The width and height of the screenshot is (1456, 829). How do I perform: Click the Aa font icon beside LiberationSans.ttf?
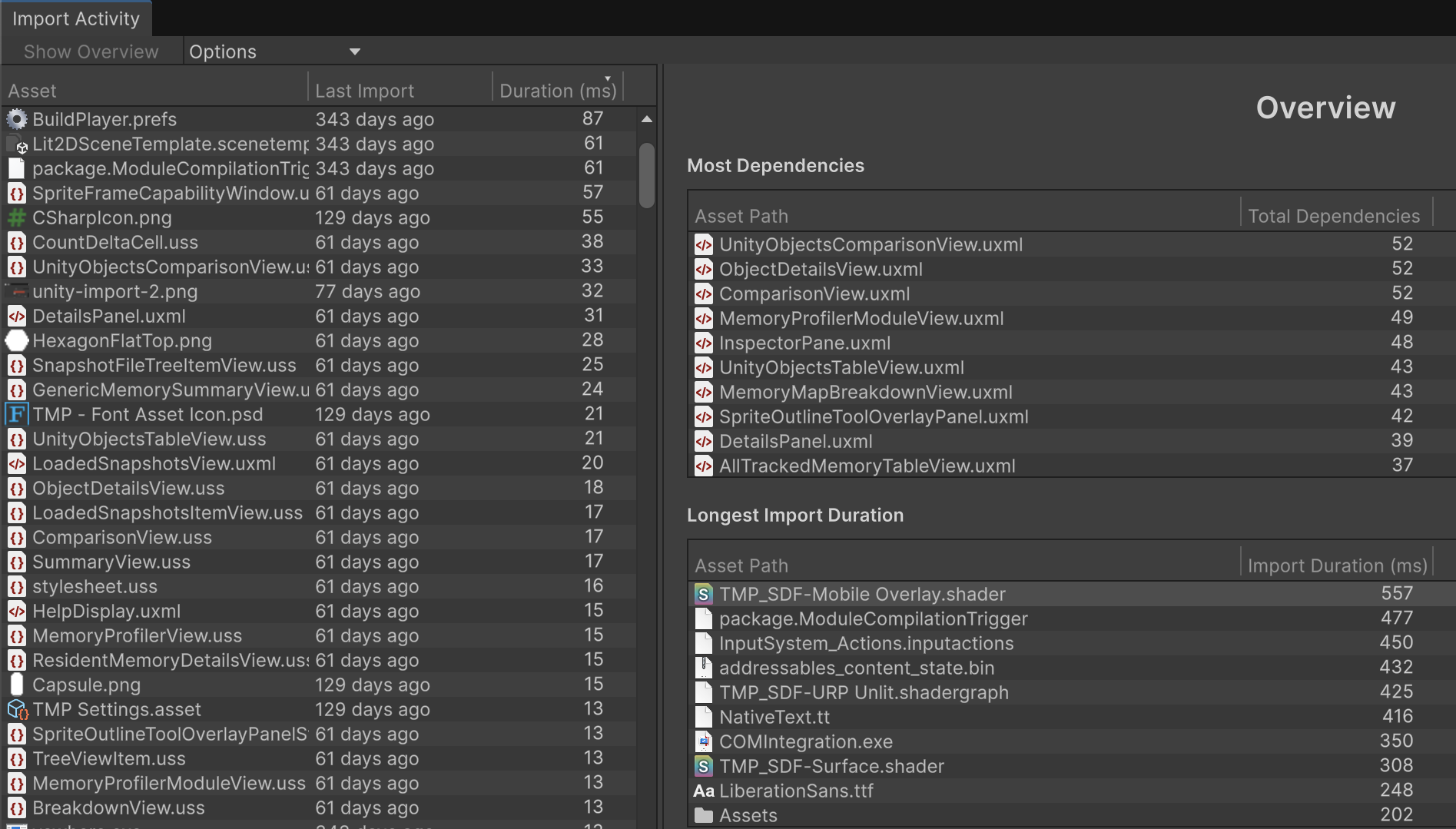703,791
